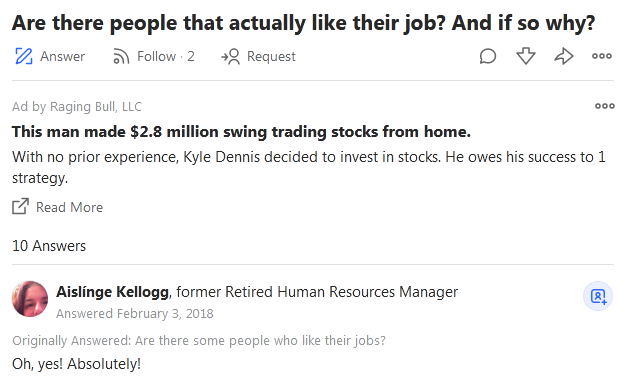Open the ad's three-dot options menu
The image size is (628, 386).
click(x=605, y=106)
